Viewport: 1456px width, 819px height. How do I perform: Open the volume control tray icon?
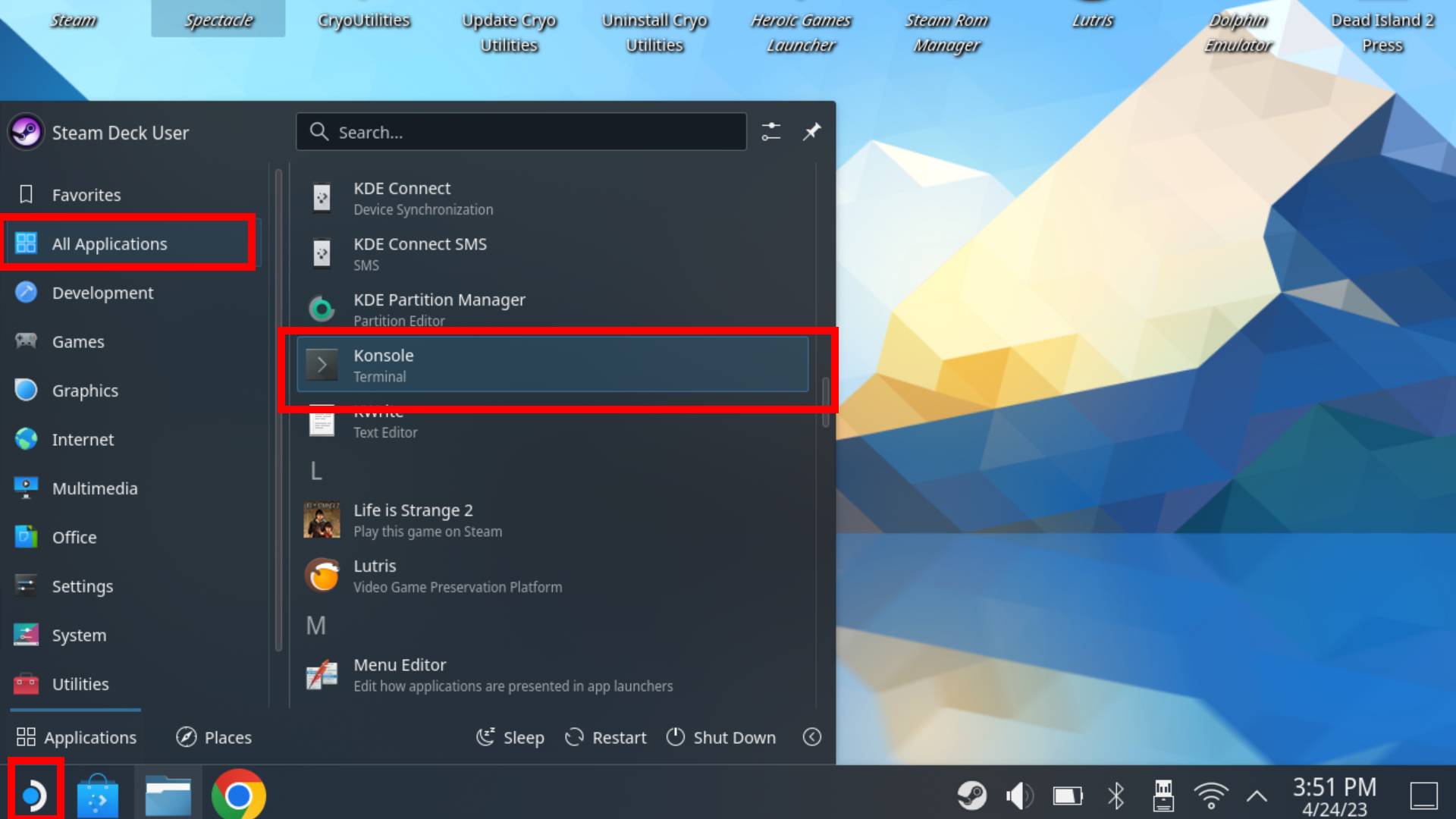(1019, 795)
